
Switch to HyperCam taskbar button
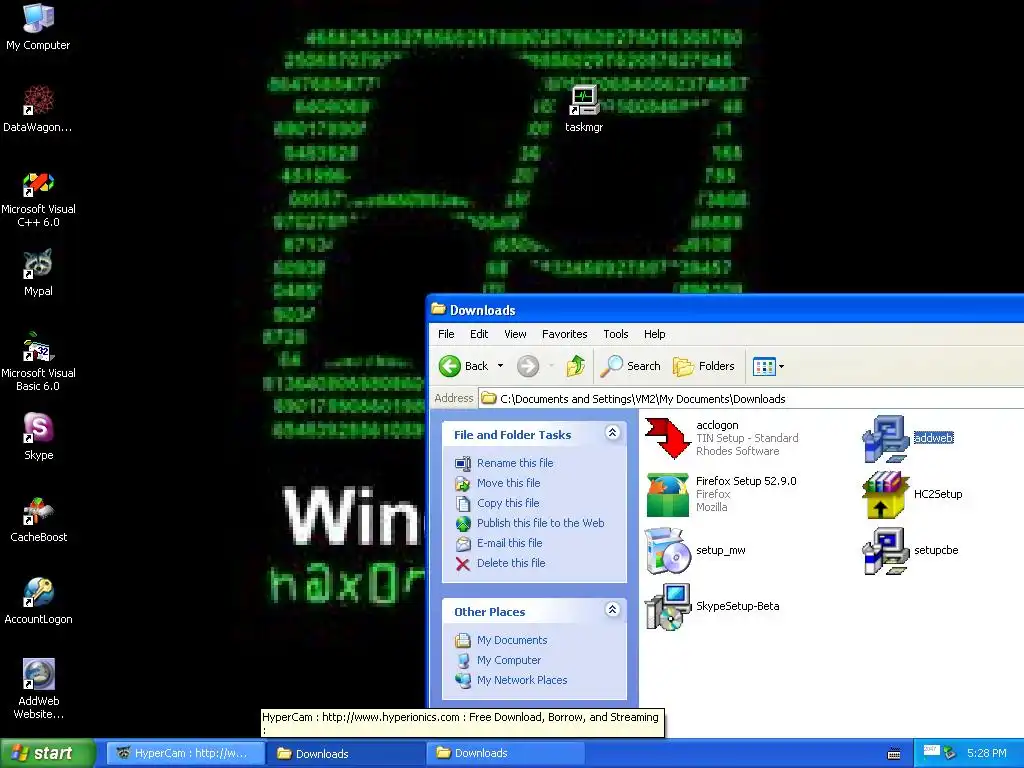click(x=184, y=754)
